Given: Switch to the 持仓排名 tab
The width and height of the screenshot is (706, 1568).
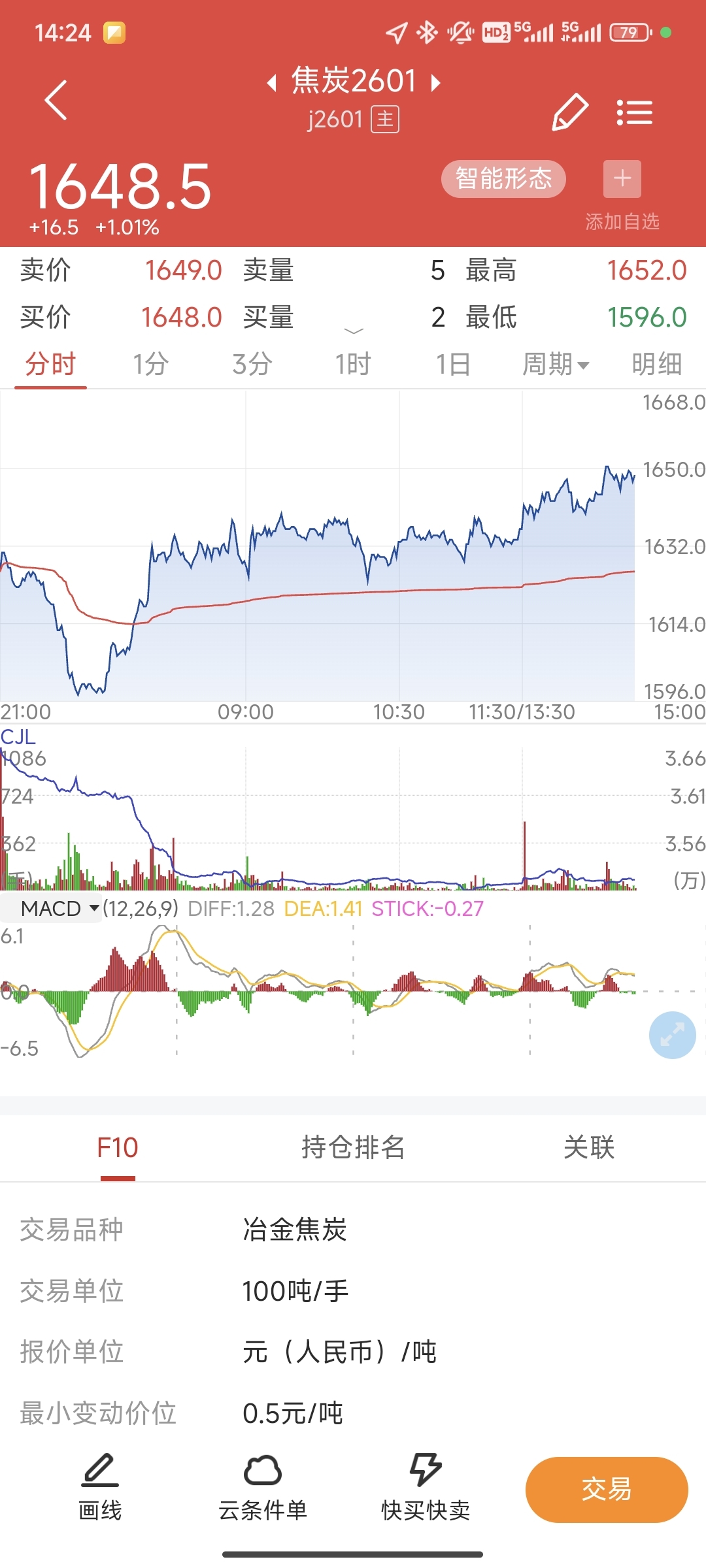Looking at the screenshot, I should click(353, 1147).
